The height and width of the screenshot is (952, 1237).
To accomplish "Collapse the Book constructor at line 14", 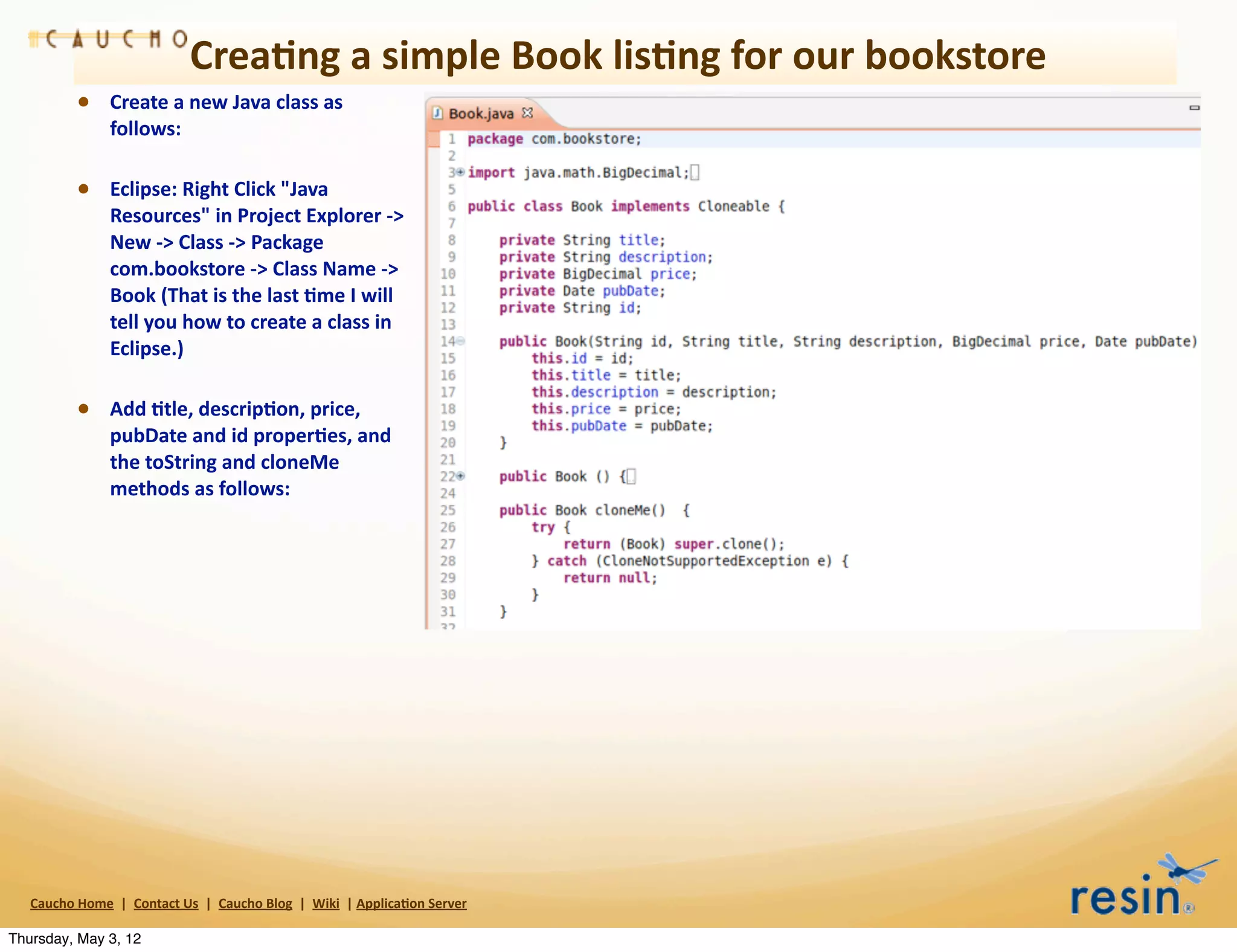I will coord(461,341).
